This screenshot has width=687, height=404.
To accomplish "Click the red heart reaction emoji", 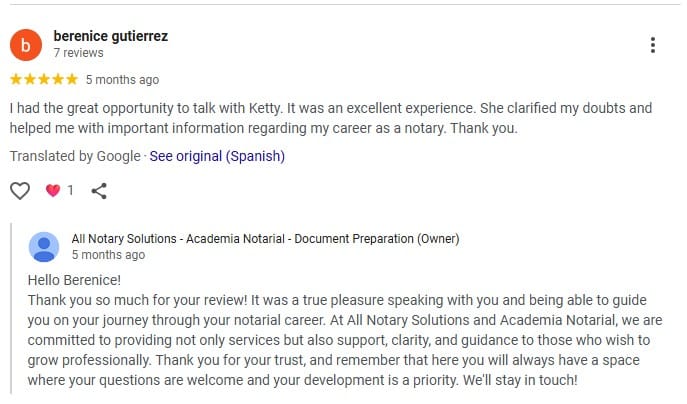I will 53,190.
